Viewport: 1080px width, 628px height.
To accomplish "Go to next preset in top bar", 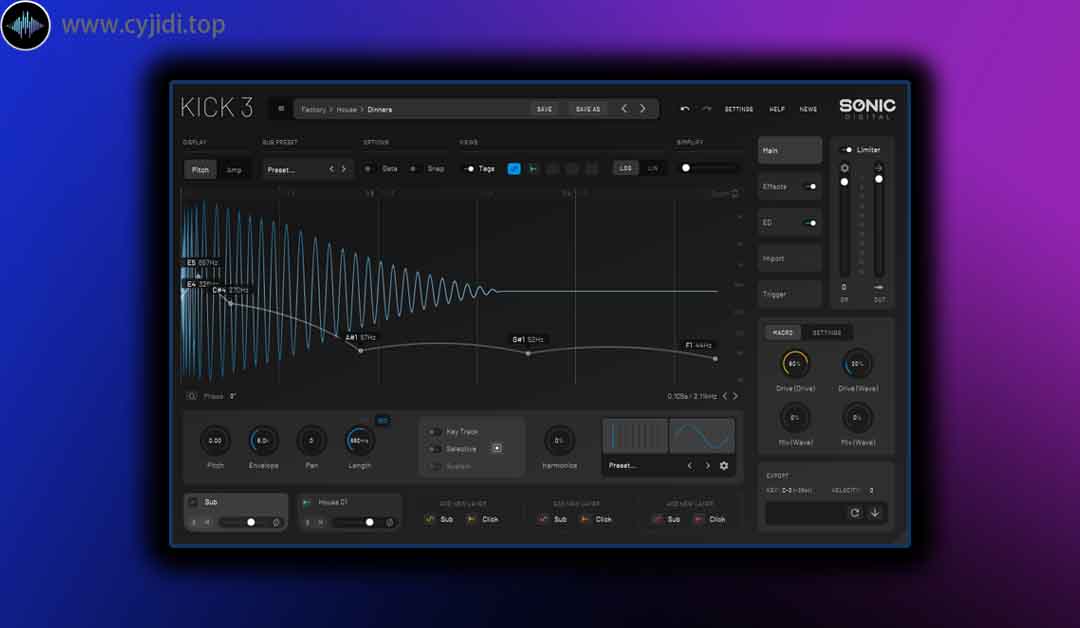I will click(643, 109).
